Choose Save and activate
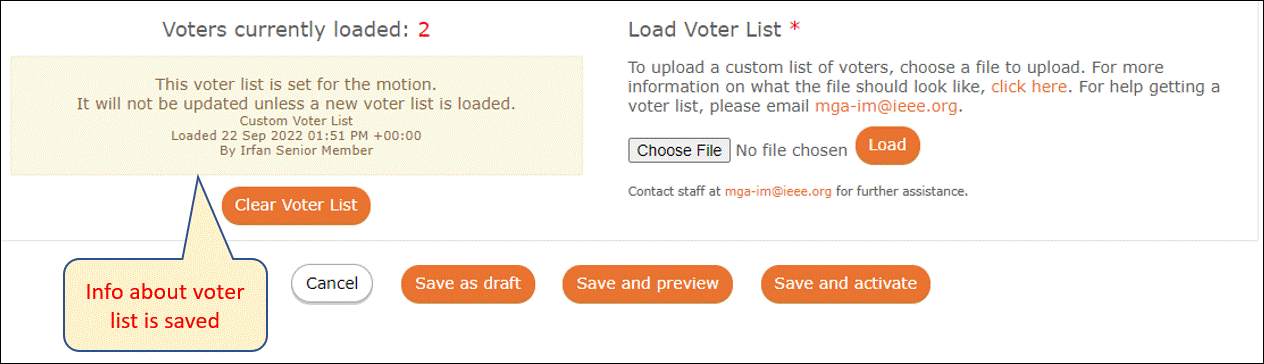Screen dimensions: 1264x364 (x=845, y=283)
